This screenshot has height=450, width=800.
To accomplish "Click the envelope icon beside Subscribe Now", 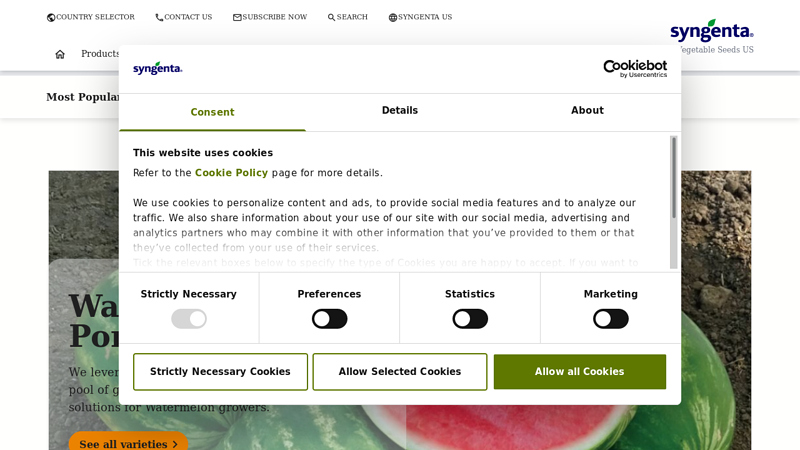I will coord(237,17).
